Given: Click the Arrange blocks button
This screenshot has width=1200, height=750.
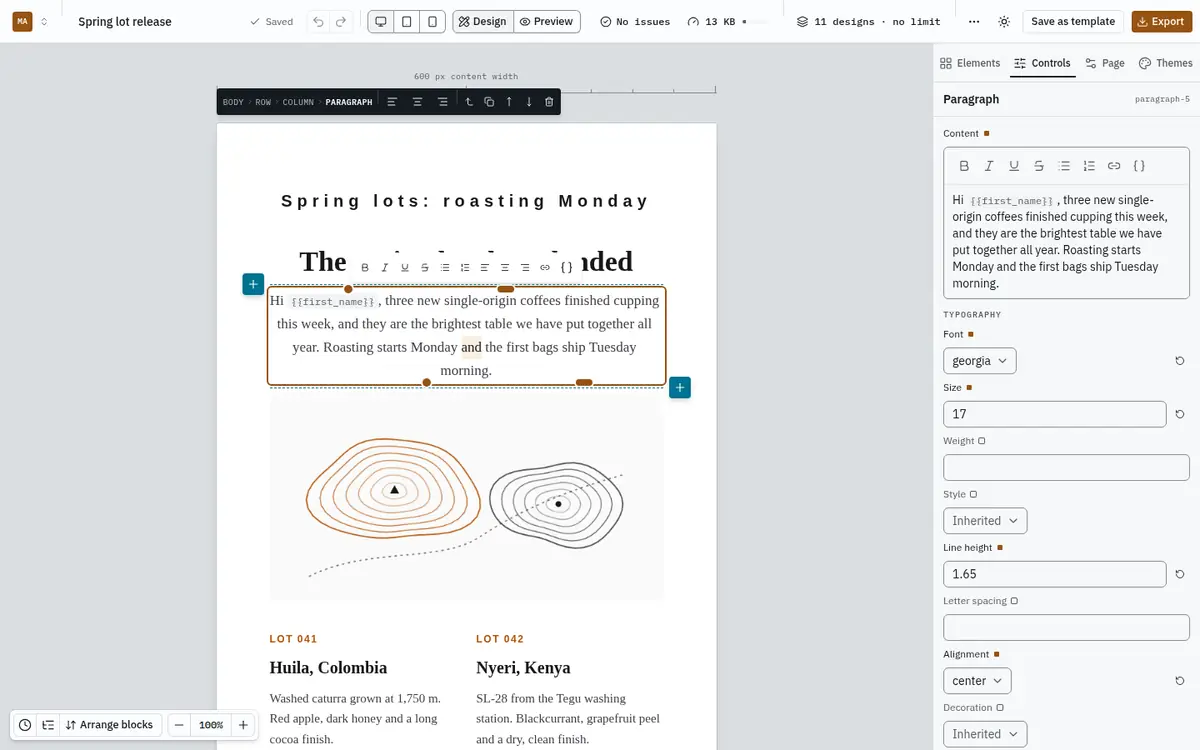Looking at the screenshot, I should tap(109, 725).
